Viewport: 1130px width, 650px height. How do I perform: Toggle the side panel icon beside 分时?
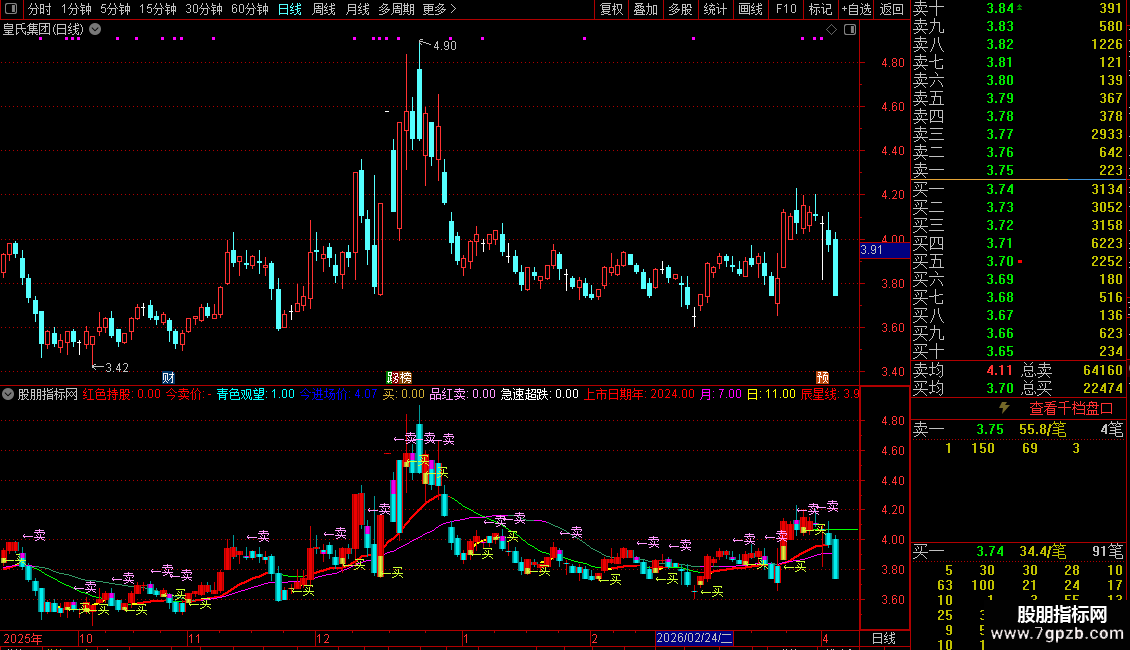pyautogui.click(x=11, y=9)
